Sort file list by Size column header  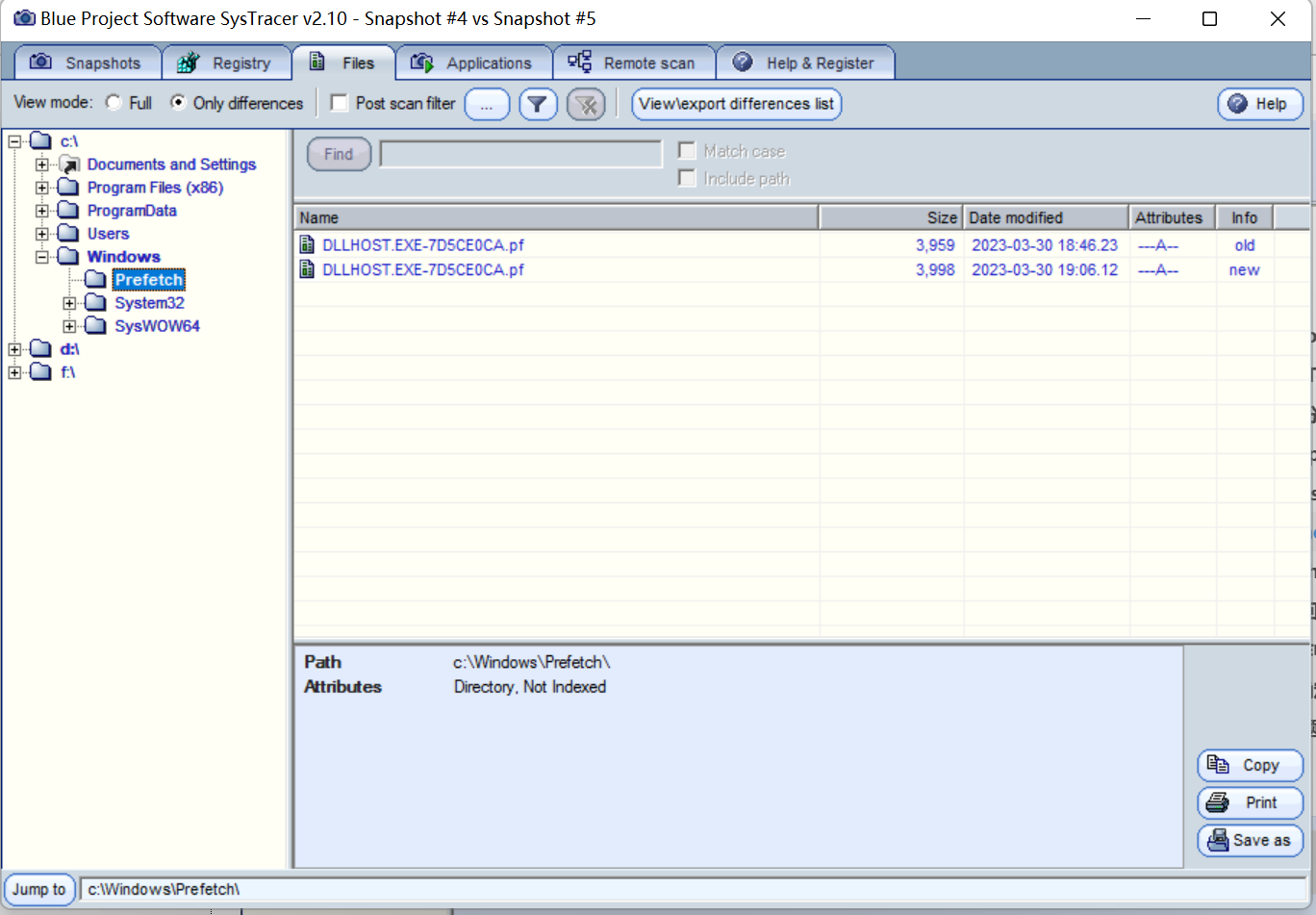pos(891,217)
